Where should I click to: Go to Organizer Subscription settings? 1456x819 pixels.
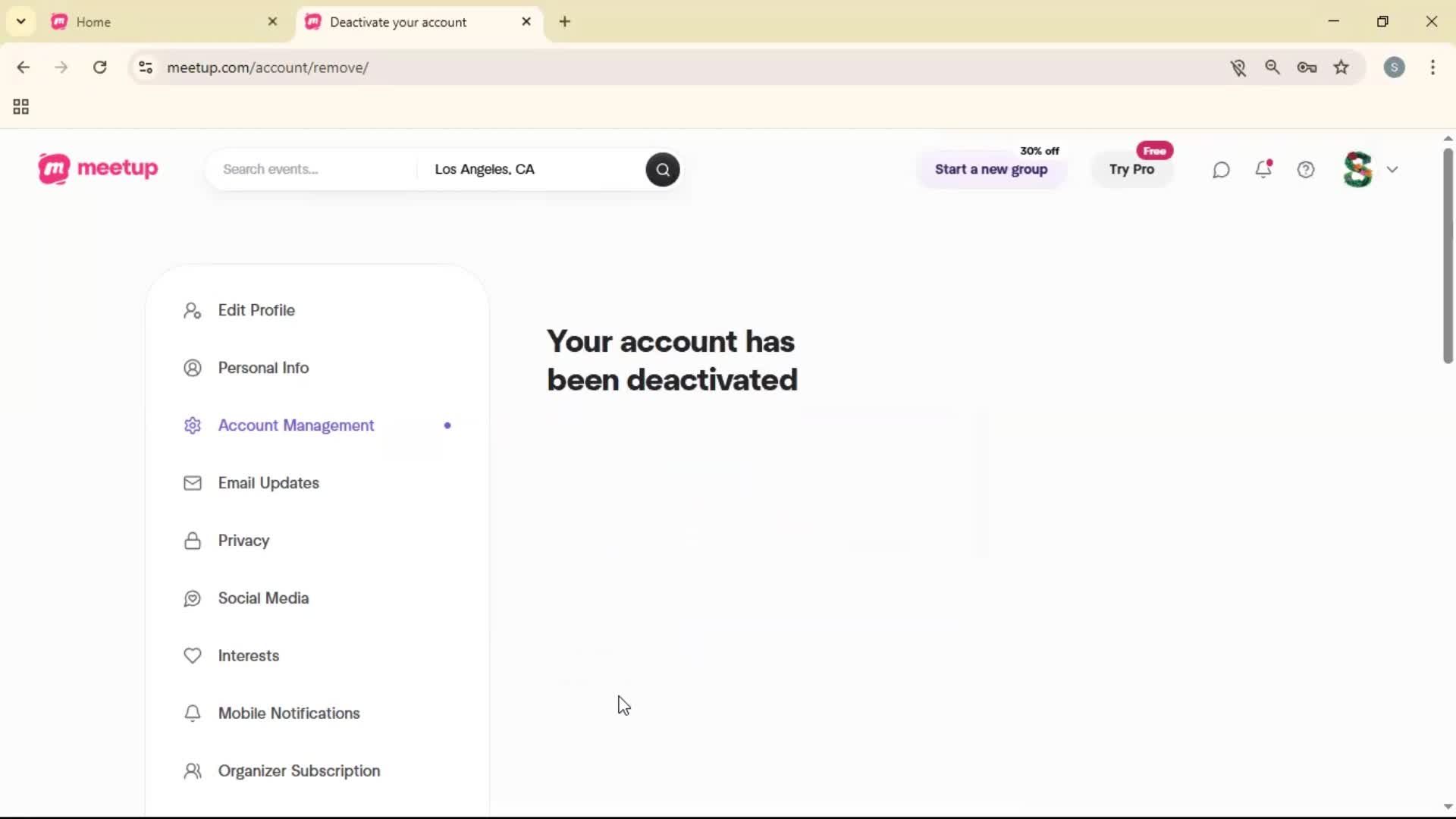[298, 770]
